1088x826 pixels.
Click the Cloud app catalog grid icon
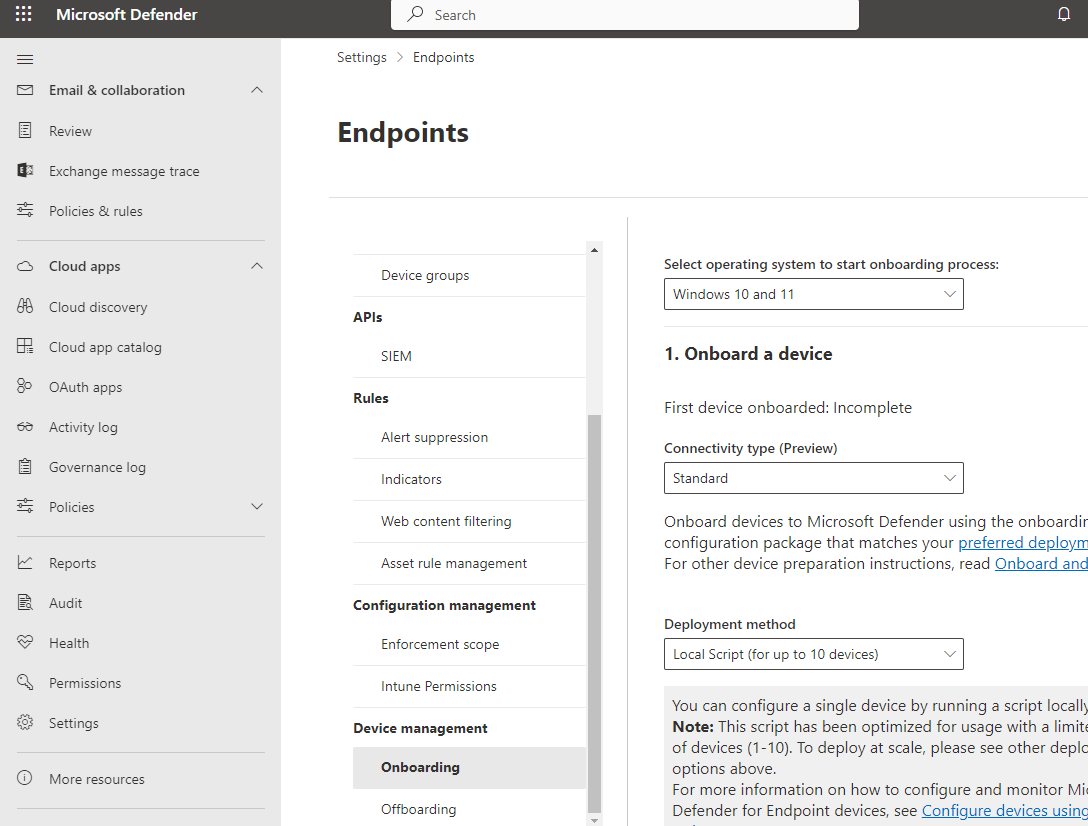coord(25,346)
